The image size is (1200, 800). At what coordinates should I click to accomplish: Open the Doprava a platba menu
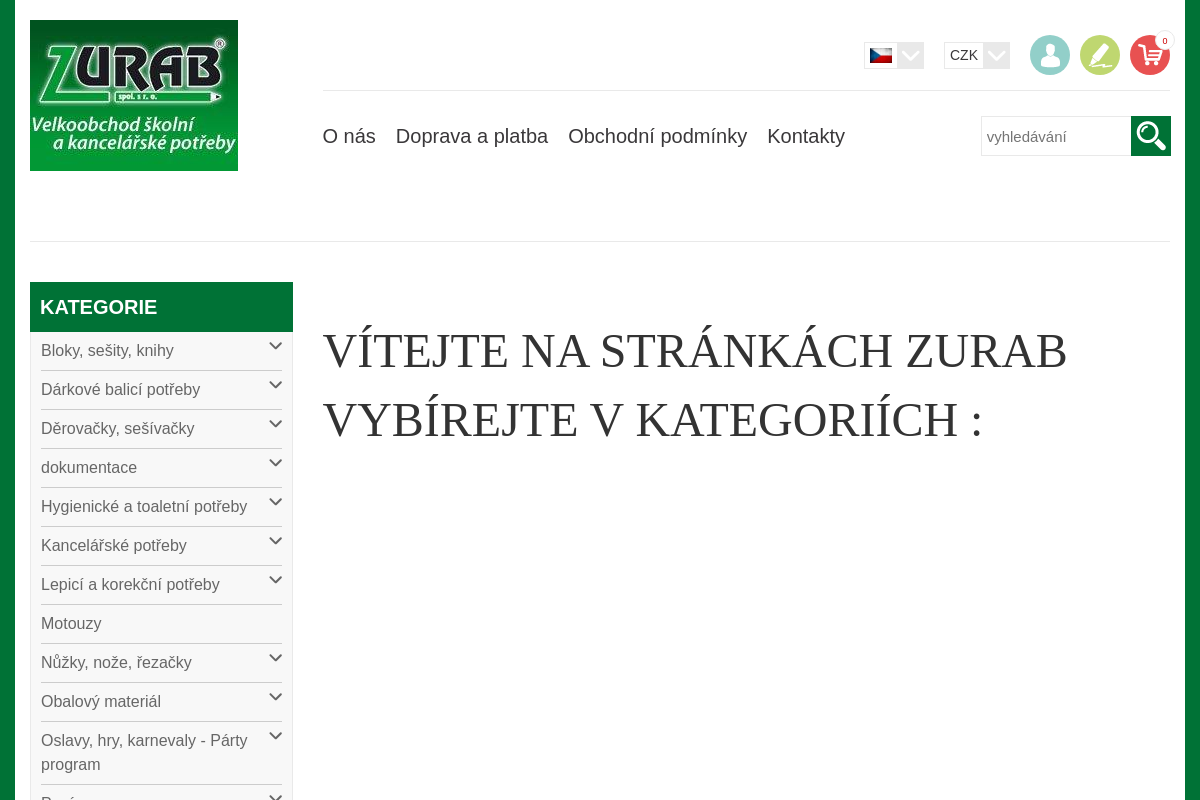[471, 135]
